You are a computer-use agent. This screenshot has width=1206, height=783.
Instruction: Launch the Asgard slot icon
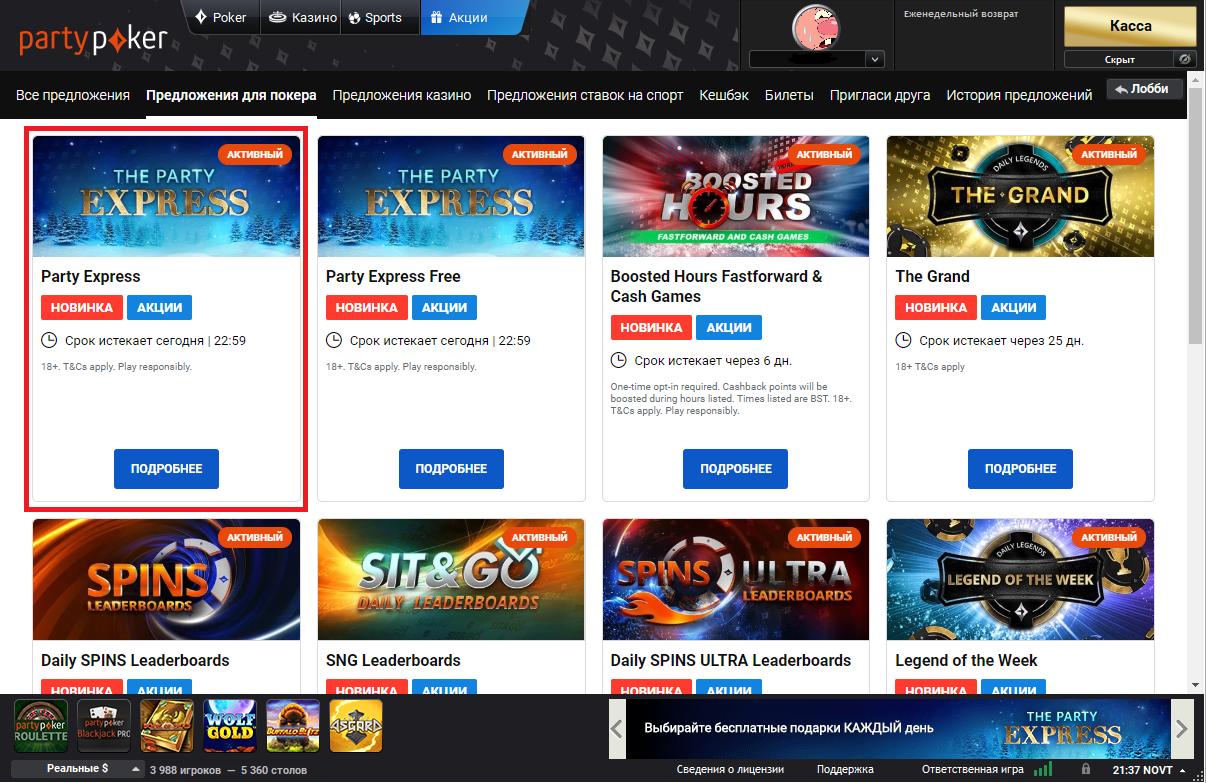tap(356, 726)
